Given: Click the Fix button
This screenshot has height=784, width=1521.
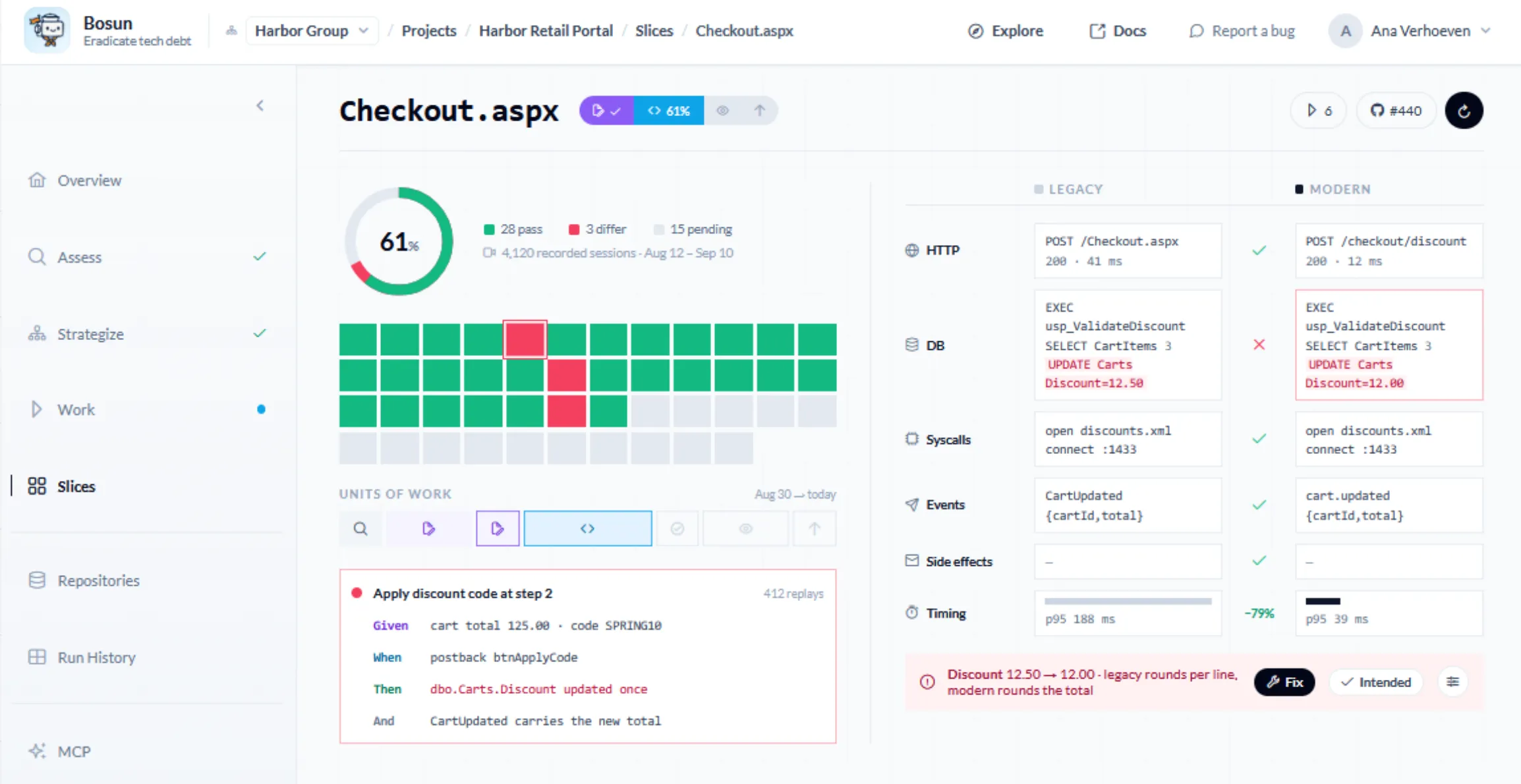Looking at the screenshot, I should click(x=1284, y=682).
